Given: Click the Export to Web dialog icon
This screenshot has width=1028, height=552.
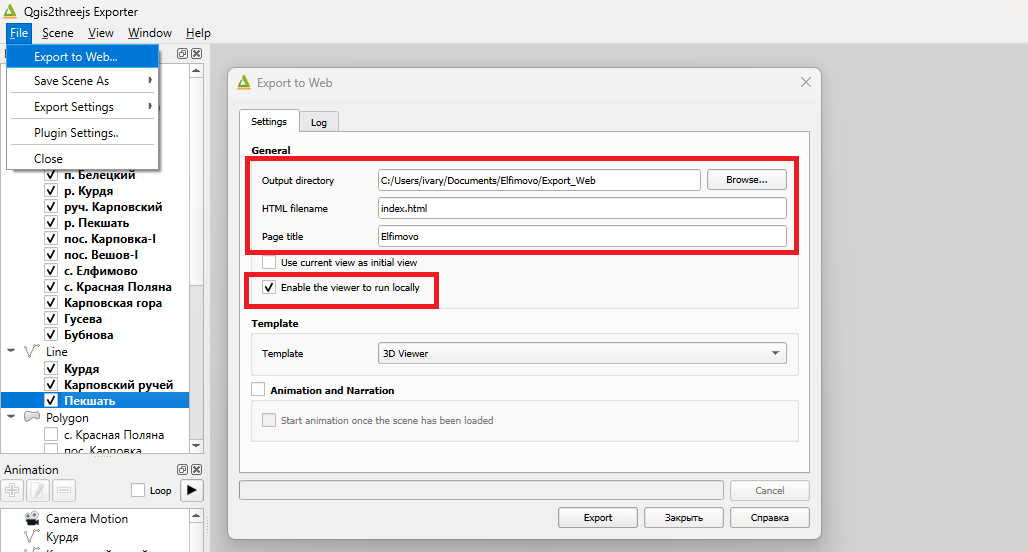Looking at the screenshot, I should coord(244,82).
